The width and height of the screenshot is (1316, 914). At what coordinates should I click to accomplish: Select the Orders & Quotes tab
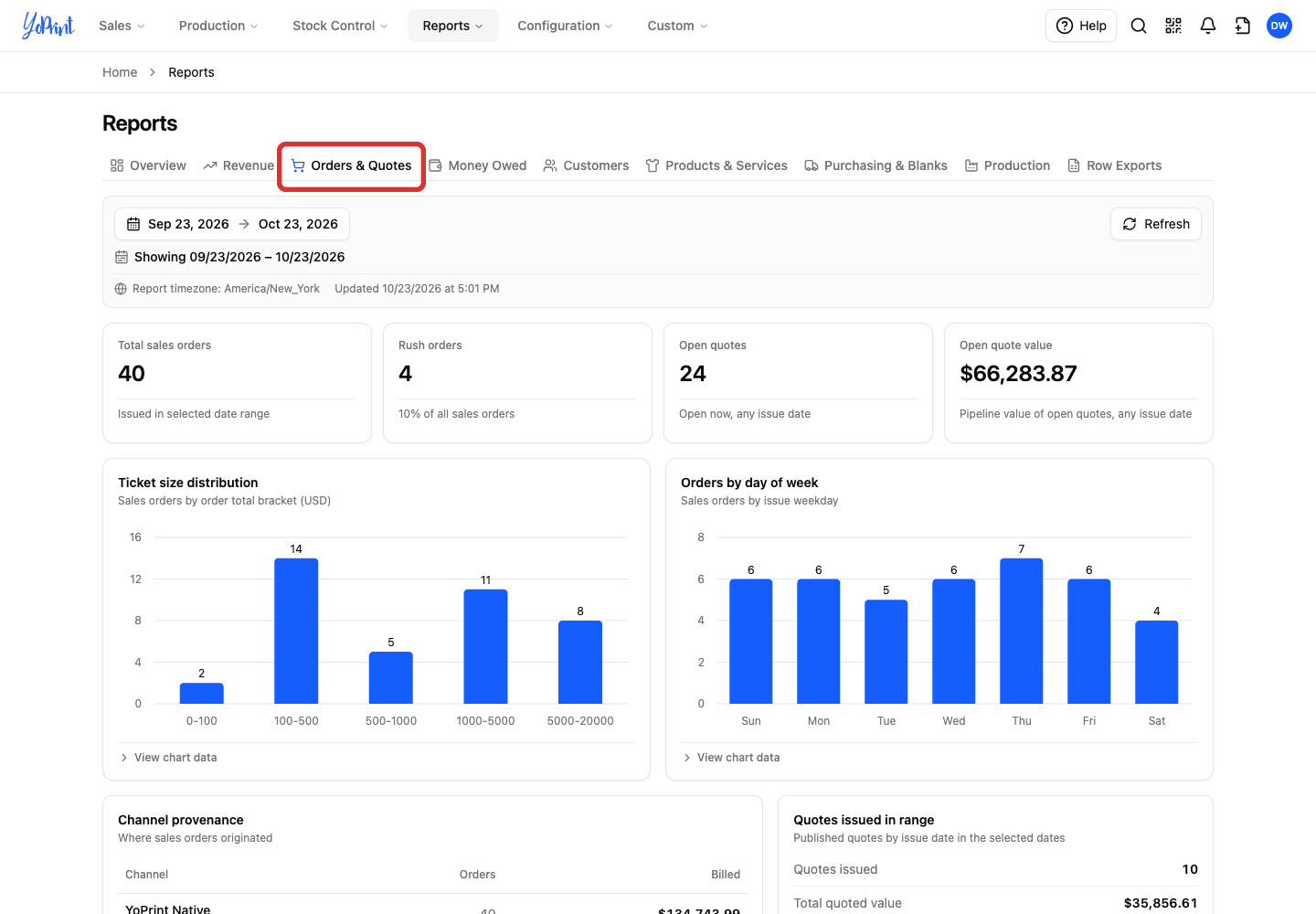click(x=351, y=165)
